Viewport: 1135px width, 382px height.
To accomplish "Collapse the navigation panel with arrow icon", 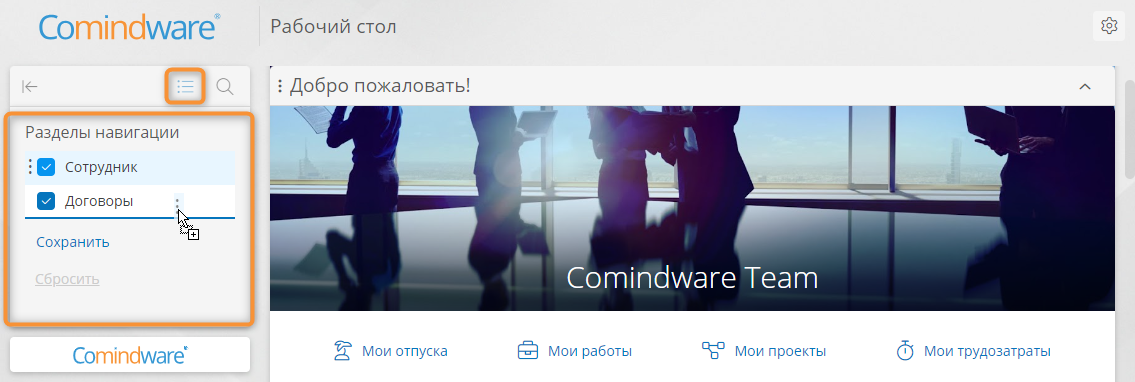I will coord(29,87).
